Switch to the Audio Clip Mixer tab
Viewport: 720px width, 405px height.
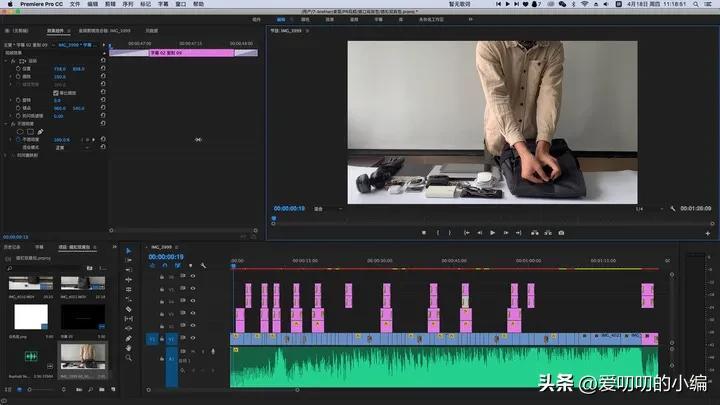104,31
